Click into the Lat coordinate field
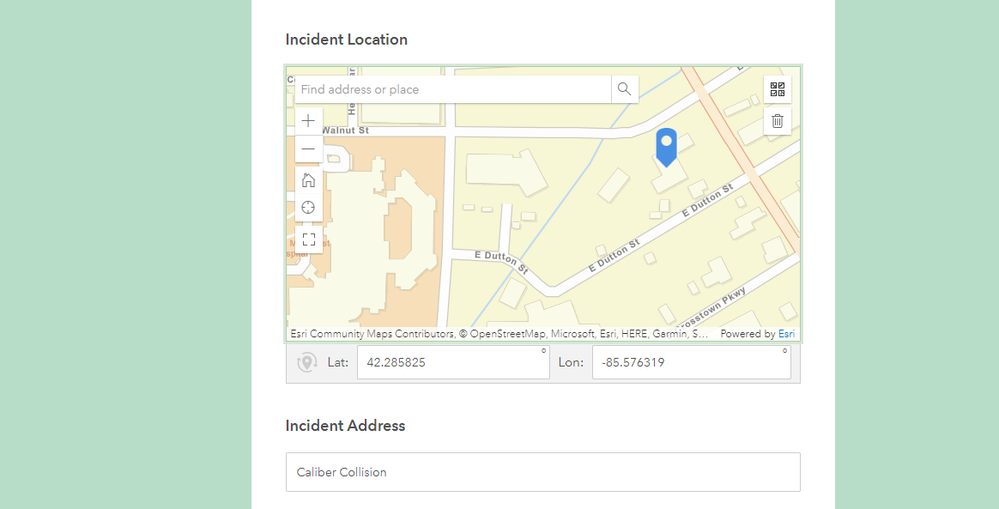 tap(452, 363)
